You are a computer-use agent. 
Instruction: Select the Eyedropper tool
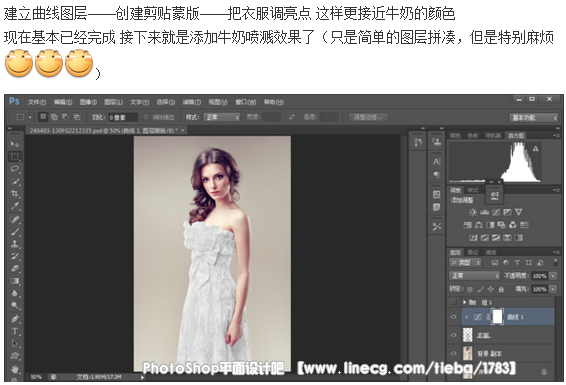point(14,206)
